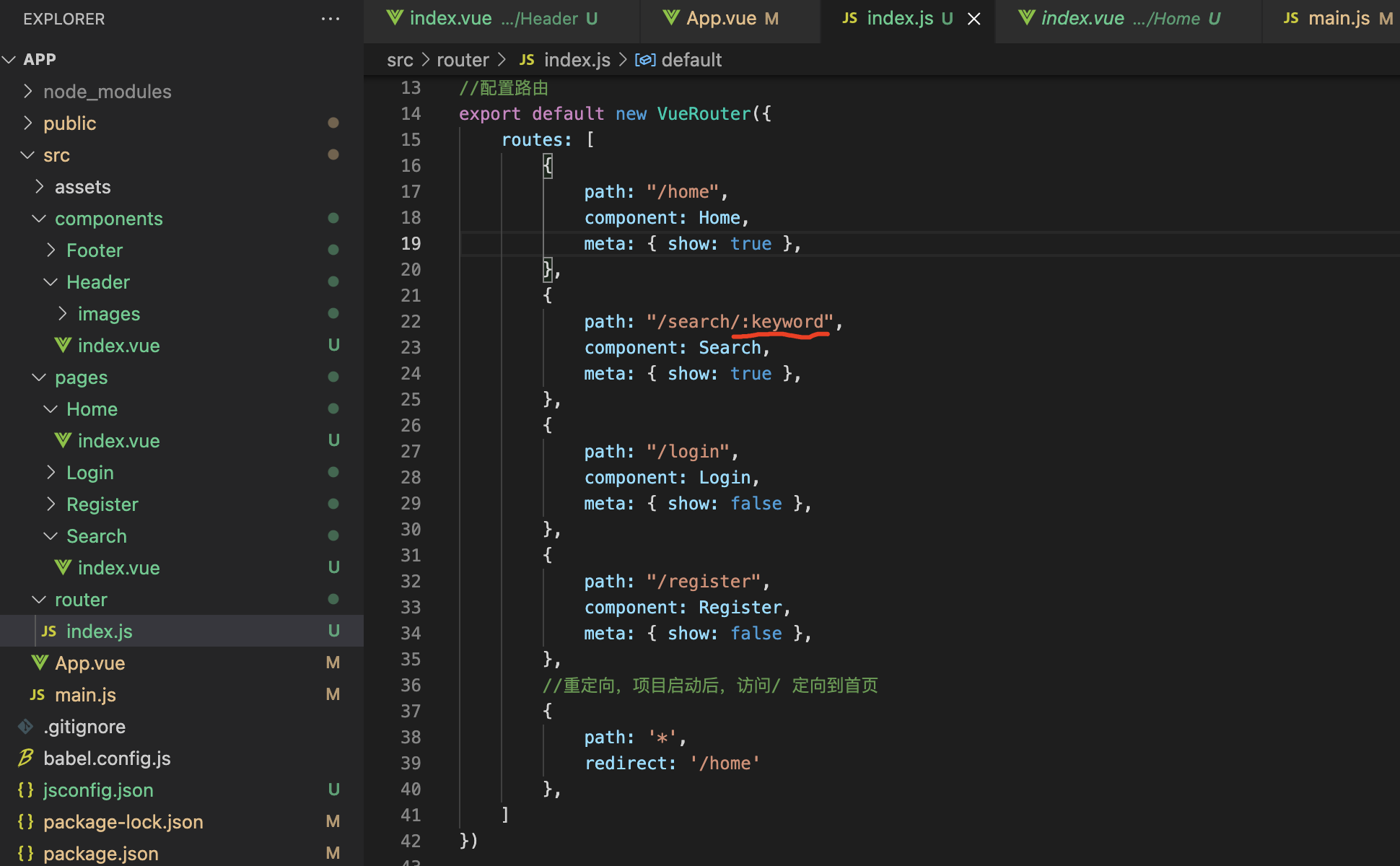The height and width of the screenshot is (866, 1400).
Task: Close the index.js editor tab
Action: (x=974, y=19)
